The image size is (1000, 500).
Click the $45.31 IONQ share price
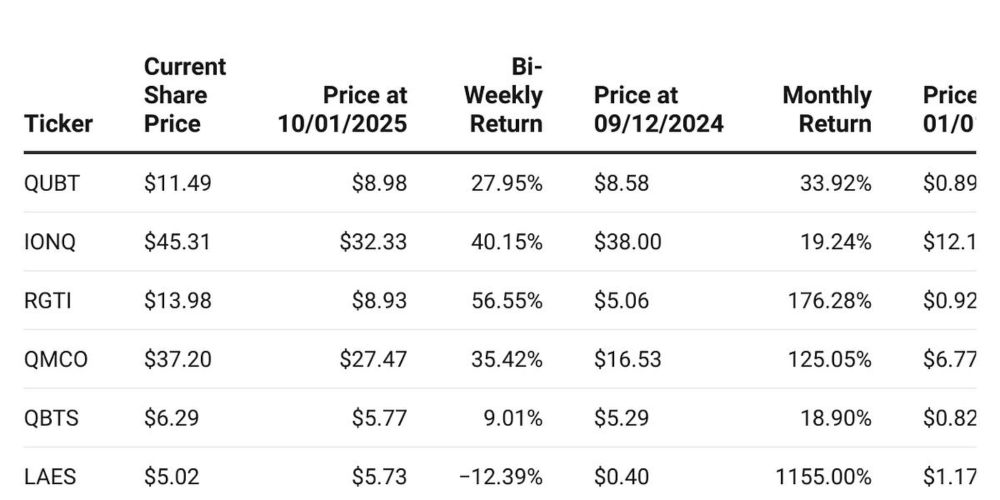tap(177, 242)
